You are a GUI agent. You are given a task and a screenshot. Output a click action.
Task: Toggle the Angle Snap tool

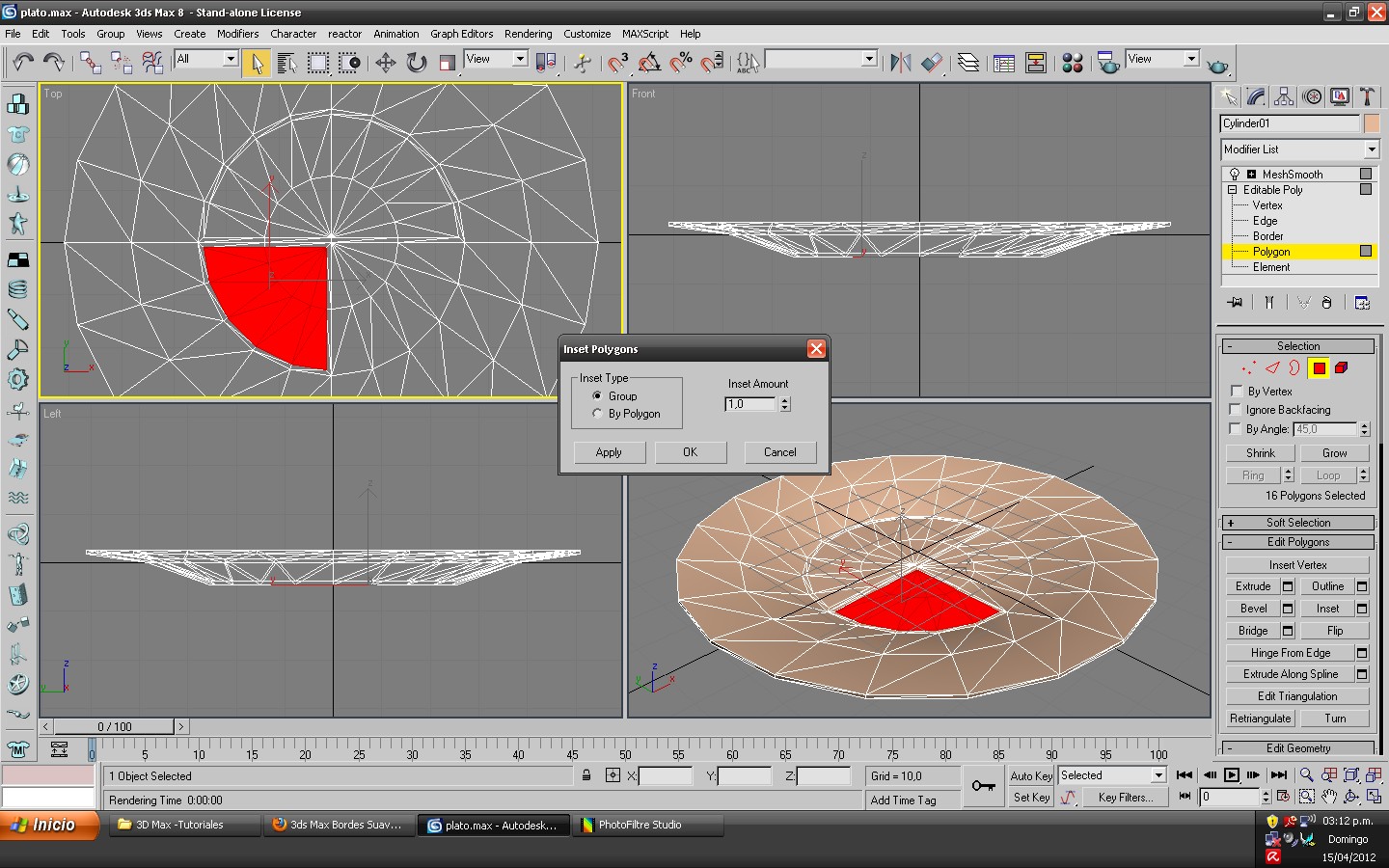pos(649,63)
